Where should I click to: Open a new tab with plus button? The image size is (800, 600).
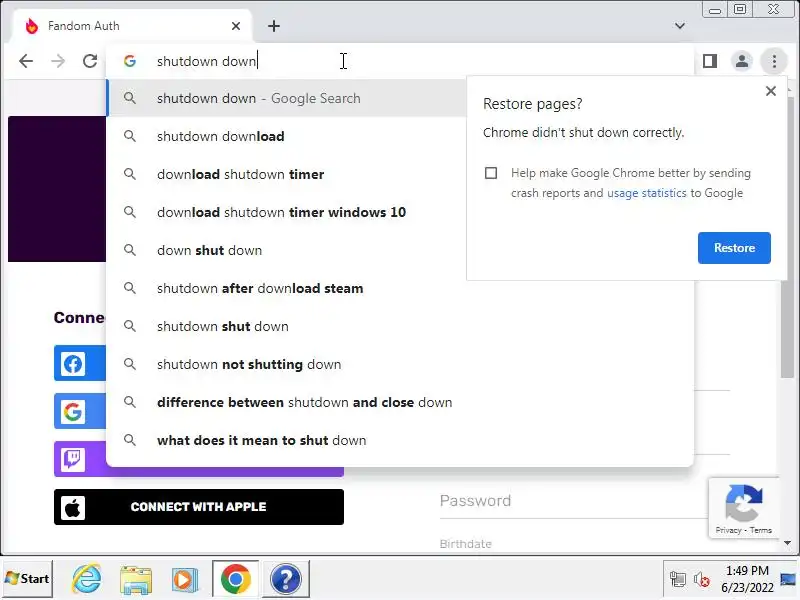pyautogui.click(x=274, y=26)
